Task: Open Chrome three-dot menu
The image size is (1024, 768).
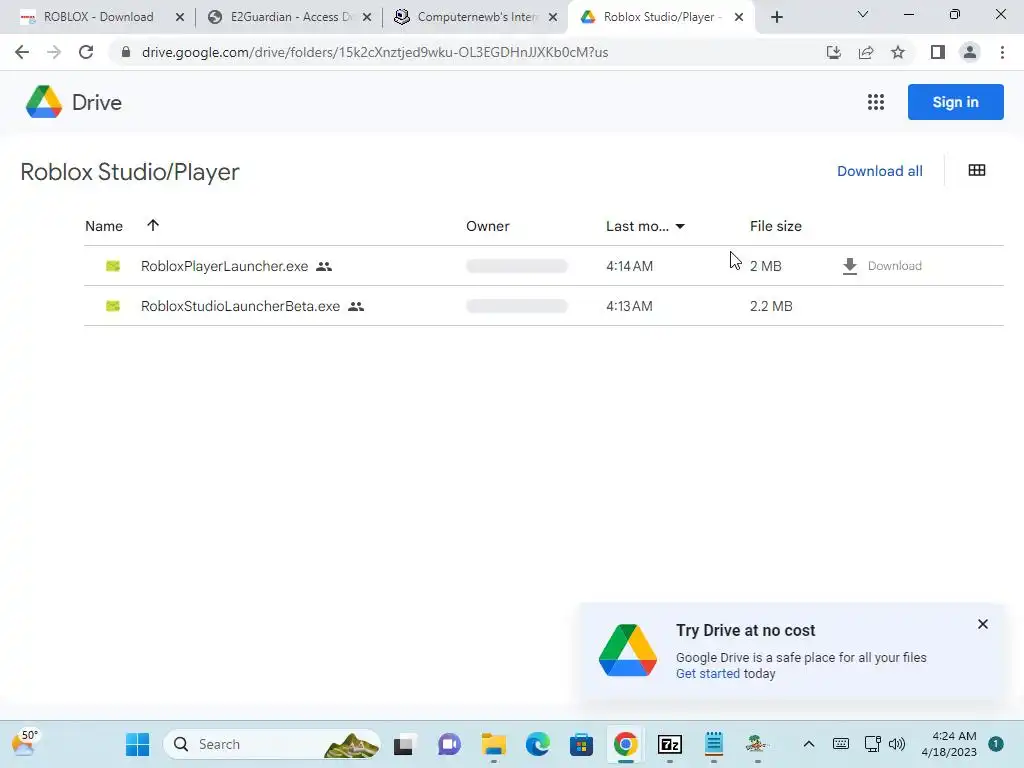Action: [x=1002, y=52]
